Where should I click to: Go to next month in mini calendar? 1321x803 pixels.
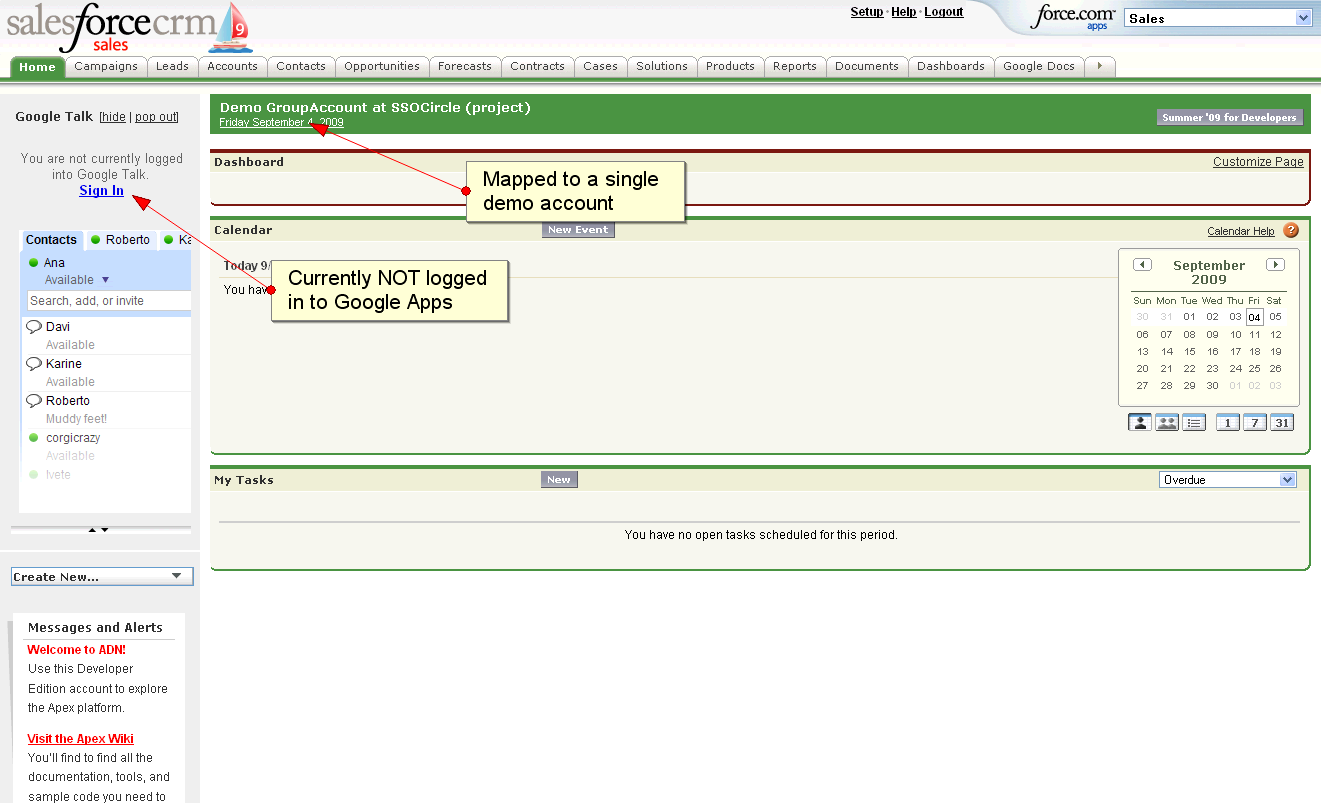(1275, 265)
